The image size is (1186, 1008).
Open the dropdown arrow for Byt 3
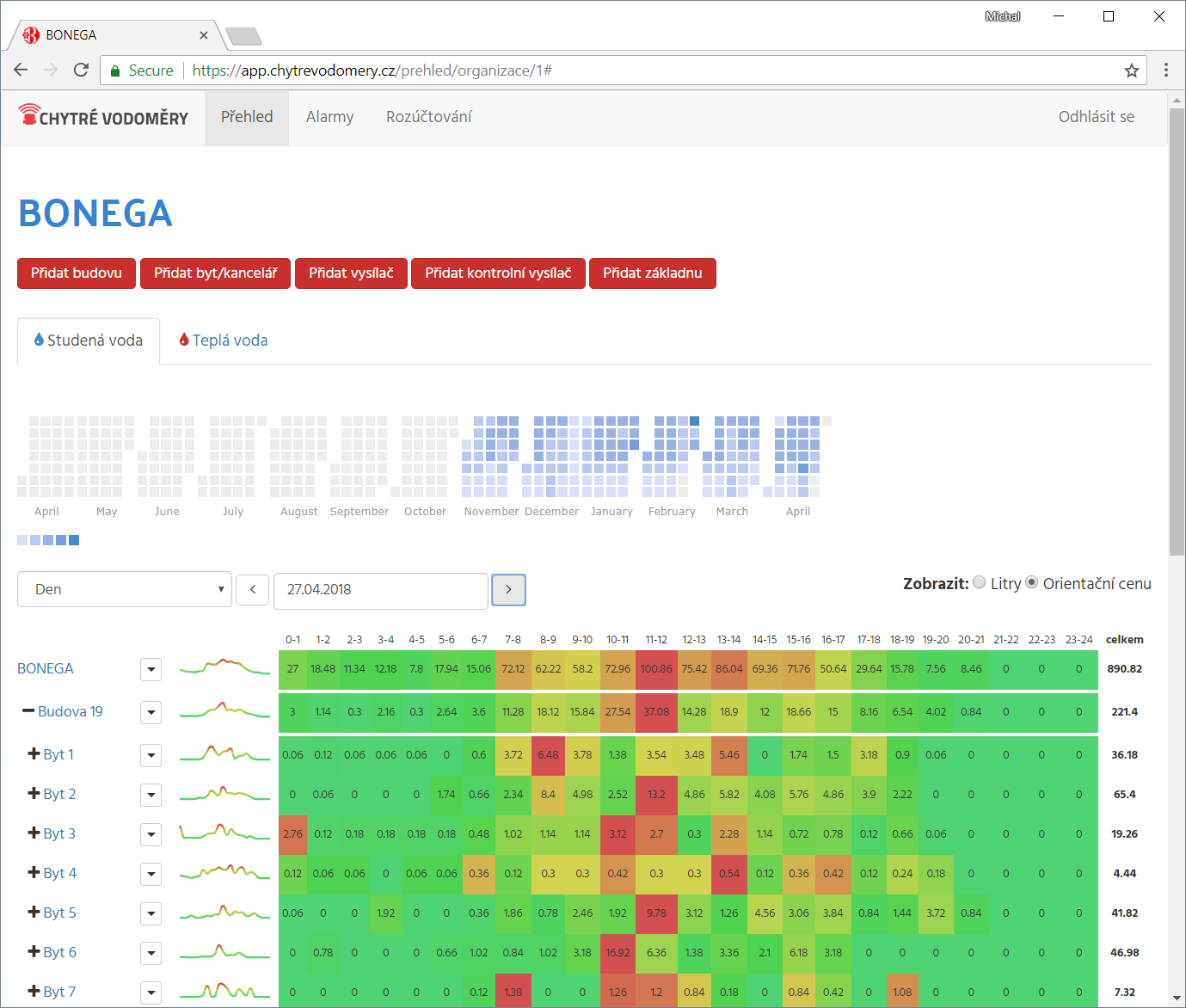(x=151, y=834)
